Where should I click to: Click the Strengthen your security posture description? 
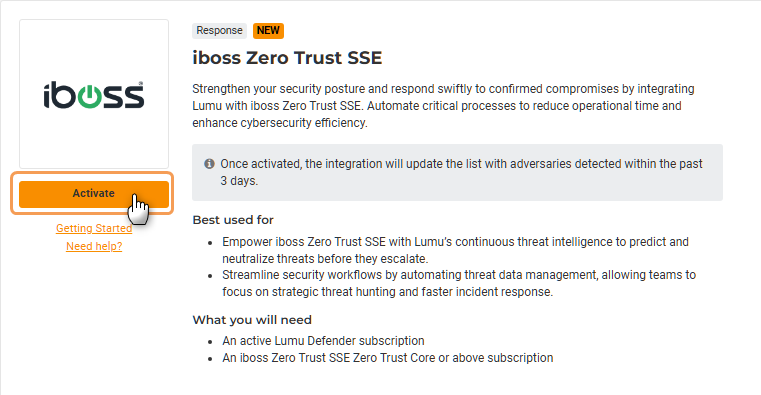[x=443, y=106]
